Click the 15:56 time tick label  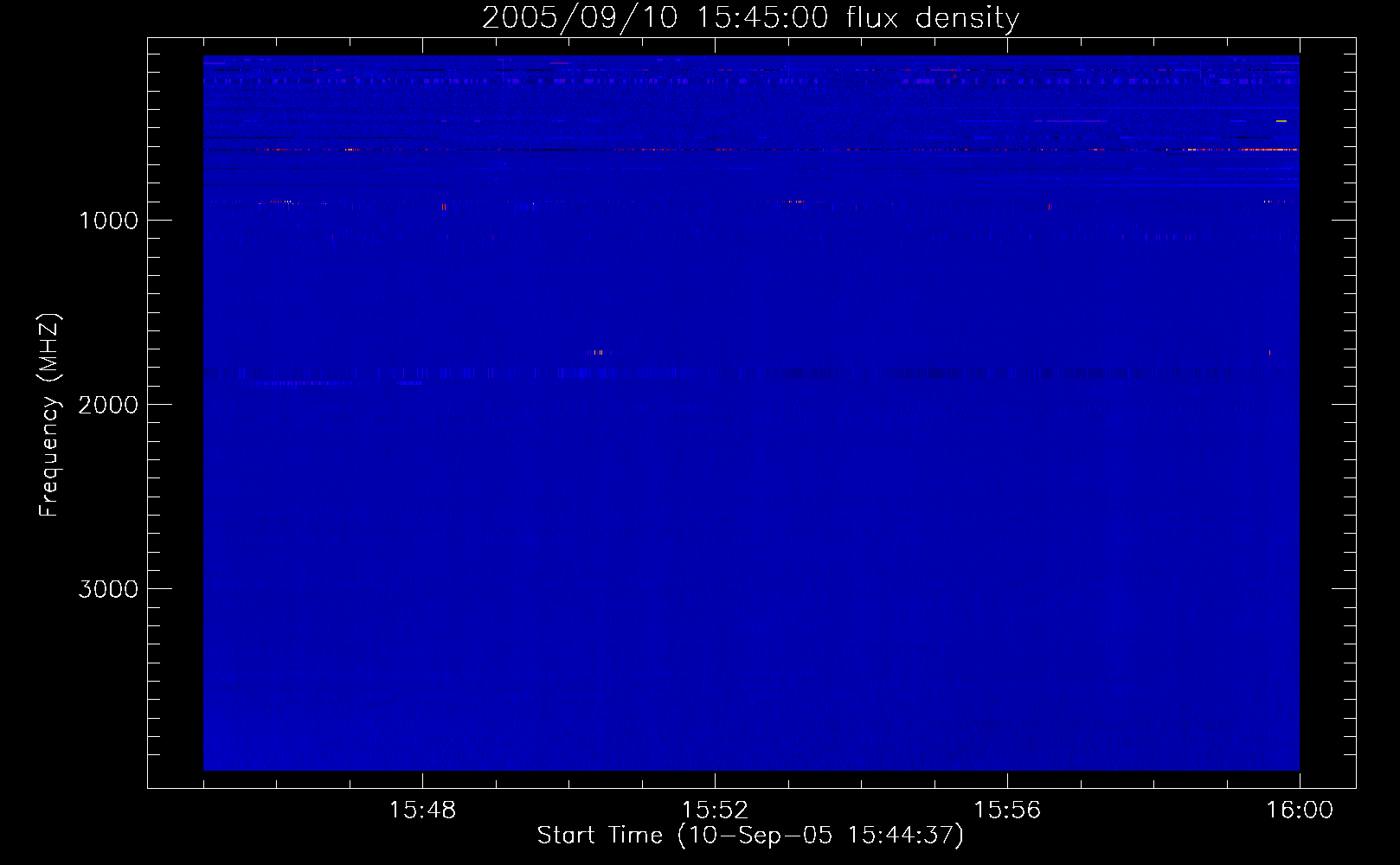pyautogui.click(x=1007, y=811)
